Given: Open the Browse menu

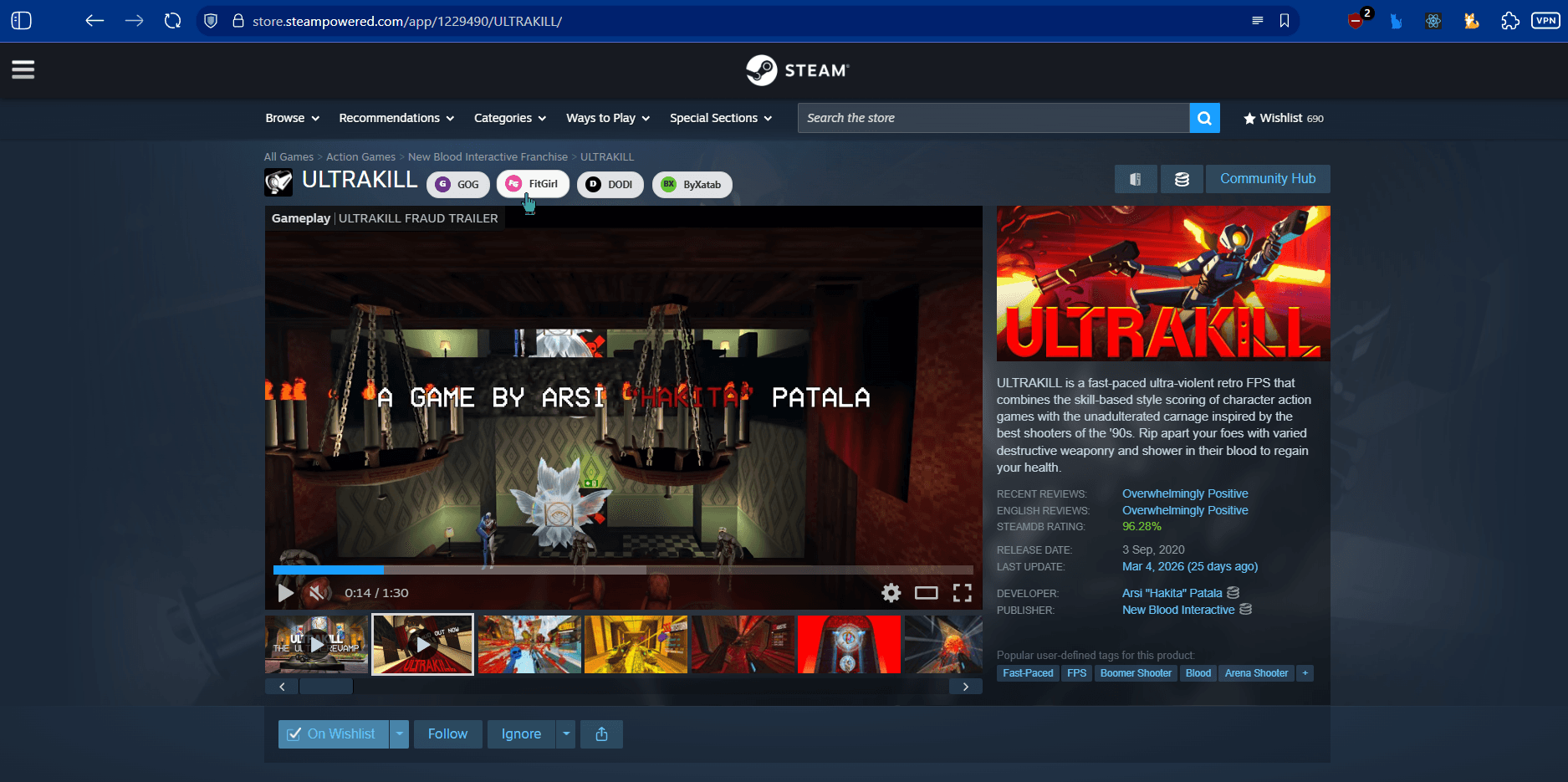Looking at the screenshot, I should click(291, 118).
